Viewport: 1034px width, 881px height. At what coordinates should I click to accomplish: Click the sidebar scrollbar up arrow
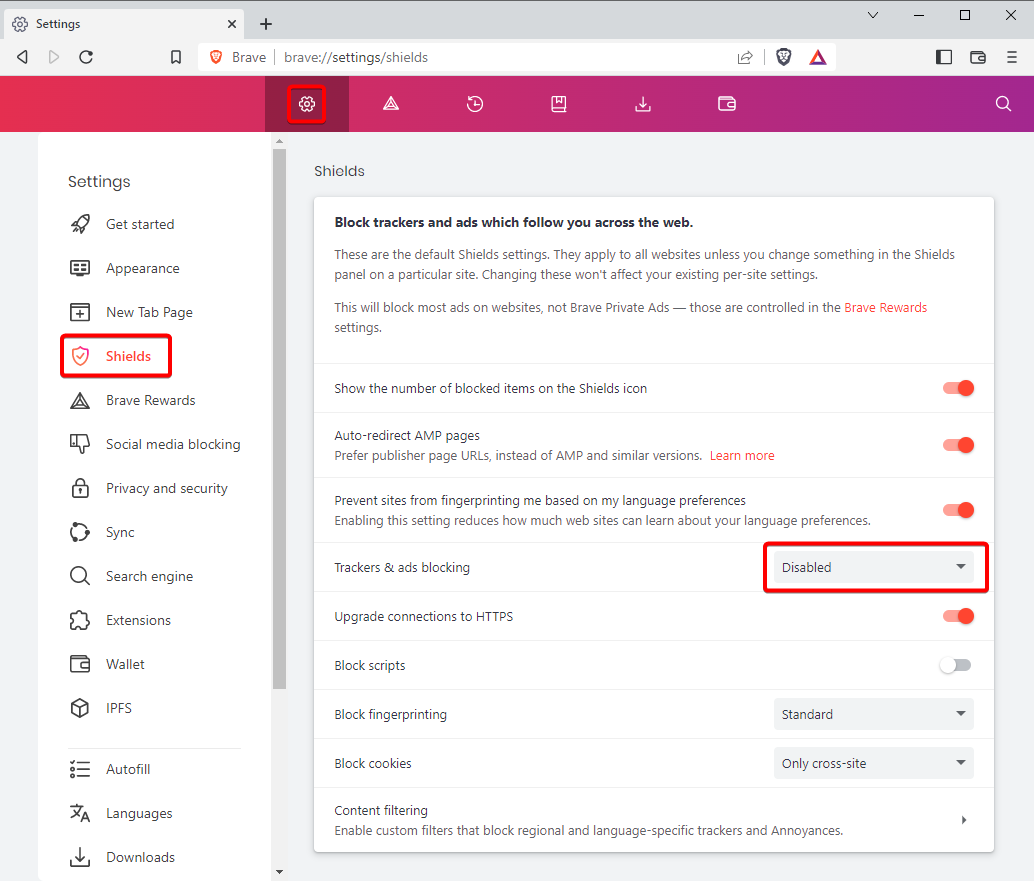[280, 141]
